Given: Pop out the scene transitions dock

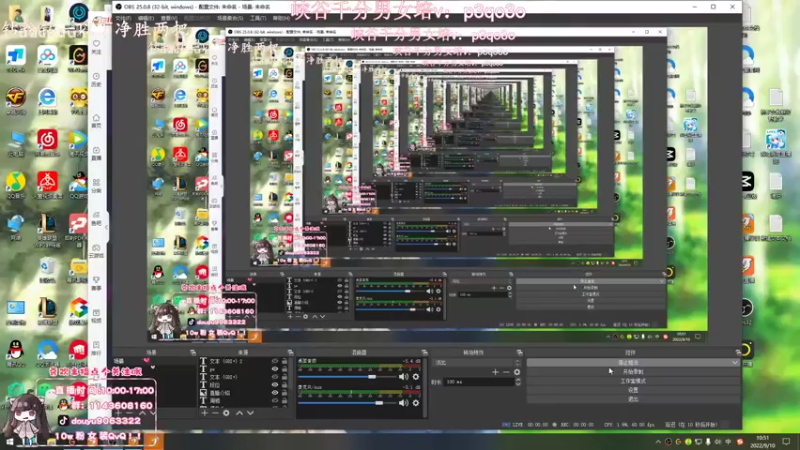Looking at the screenshot, I should pos(519,353).
